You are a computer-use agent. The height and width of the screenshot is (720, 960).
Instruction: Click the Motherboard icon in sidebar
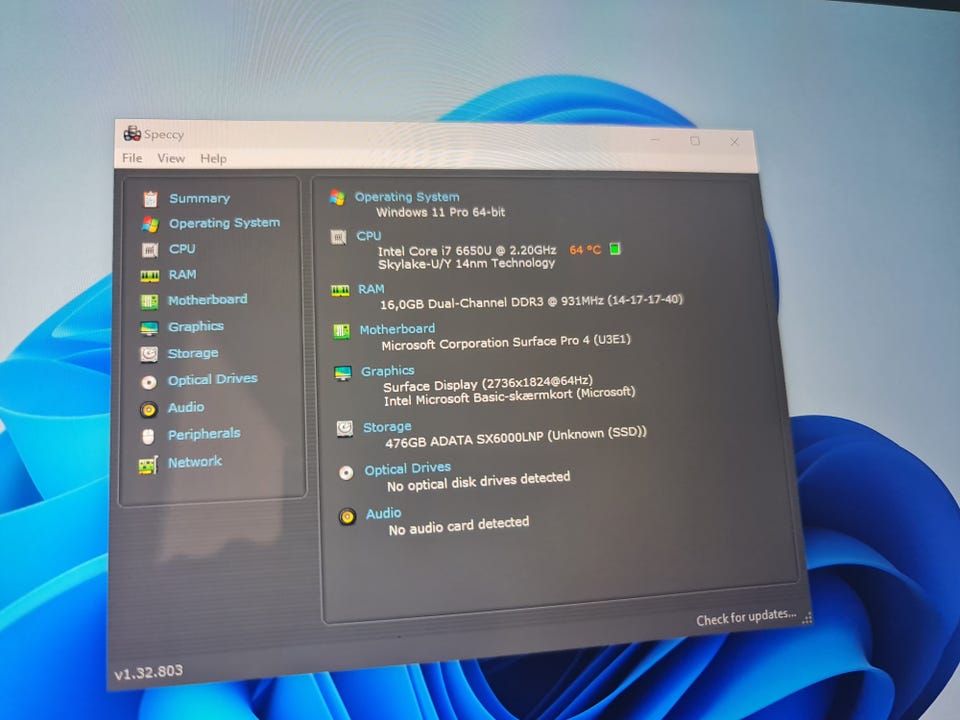[x=149, y=301]
